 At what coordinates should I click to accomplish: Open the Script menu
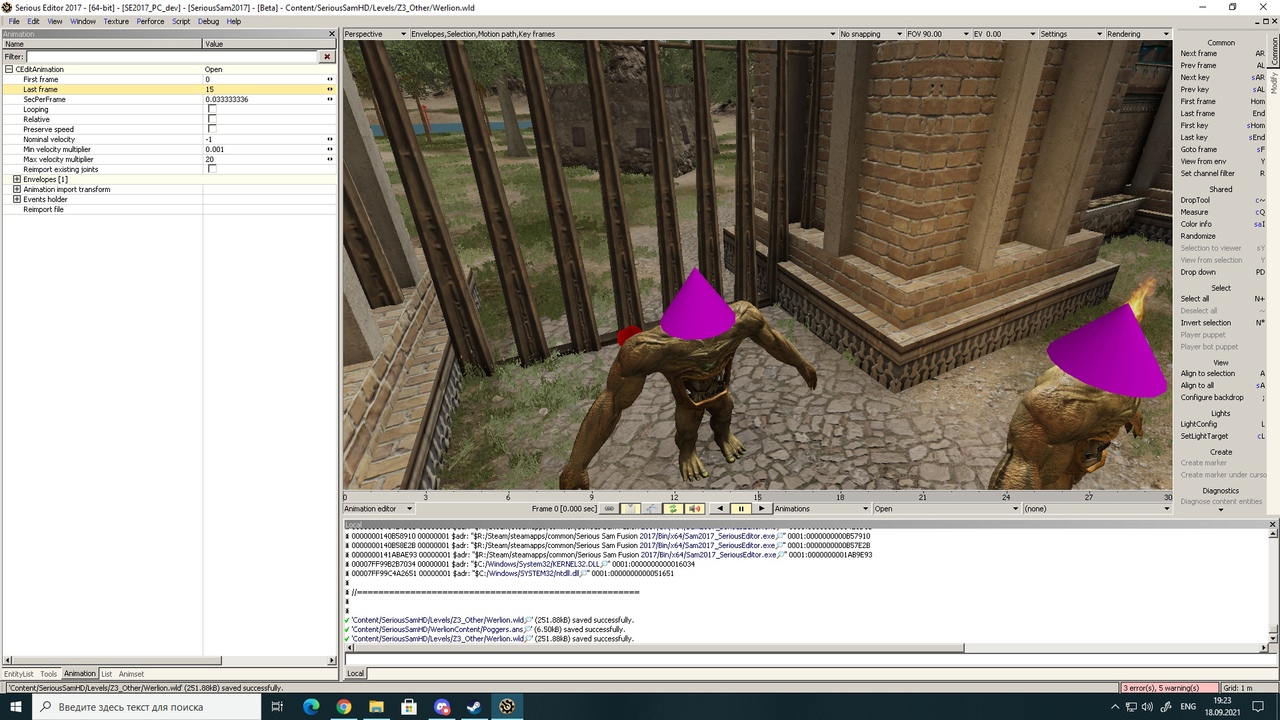click(x=181, y=21)
